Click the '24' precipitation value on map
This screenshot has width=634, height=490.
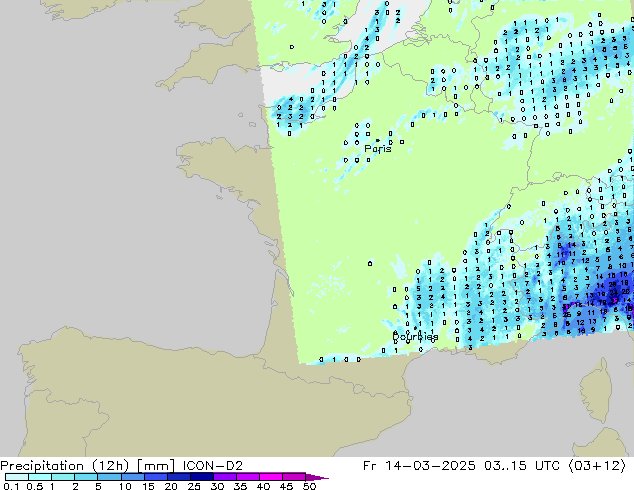(x=613, y=292)
